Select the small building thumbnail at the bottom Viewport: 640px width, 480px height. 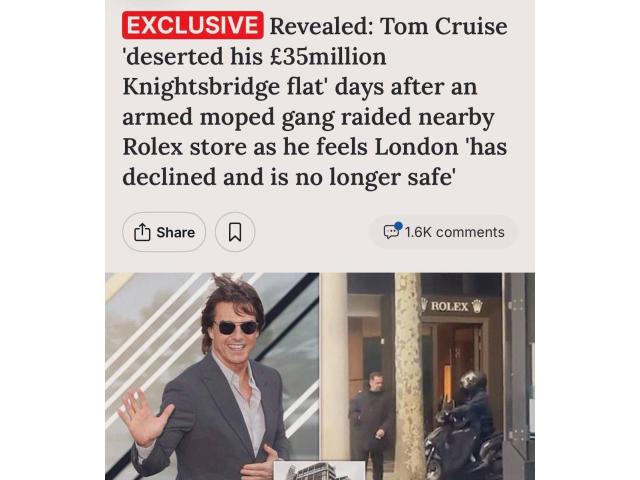pyautogui.click(x=319, y=471)
